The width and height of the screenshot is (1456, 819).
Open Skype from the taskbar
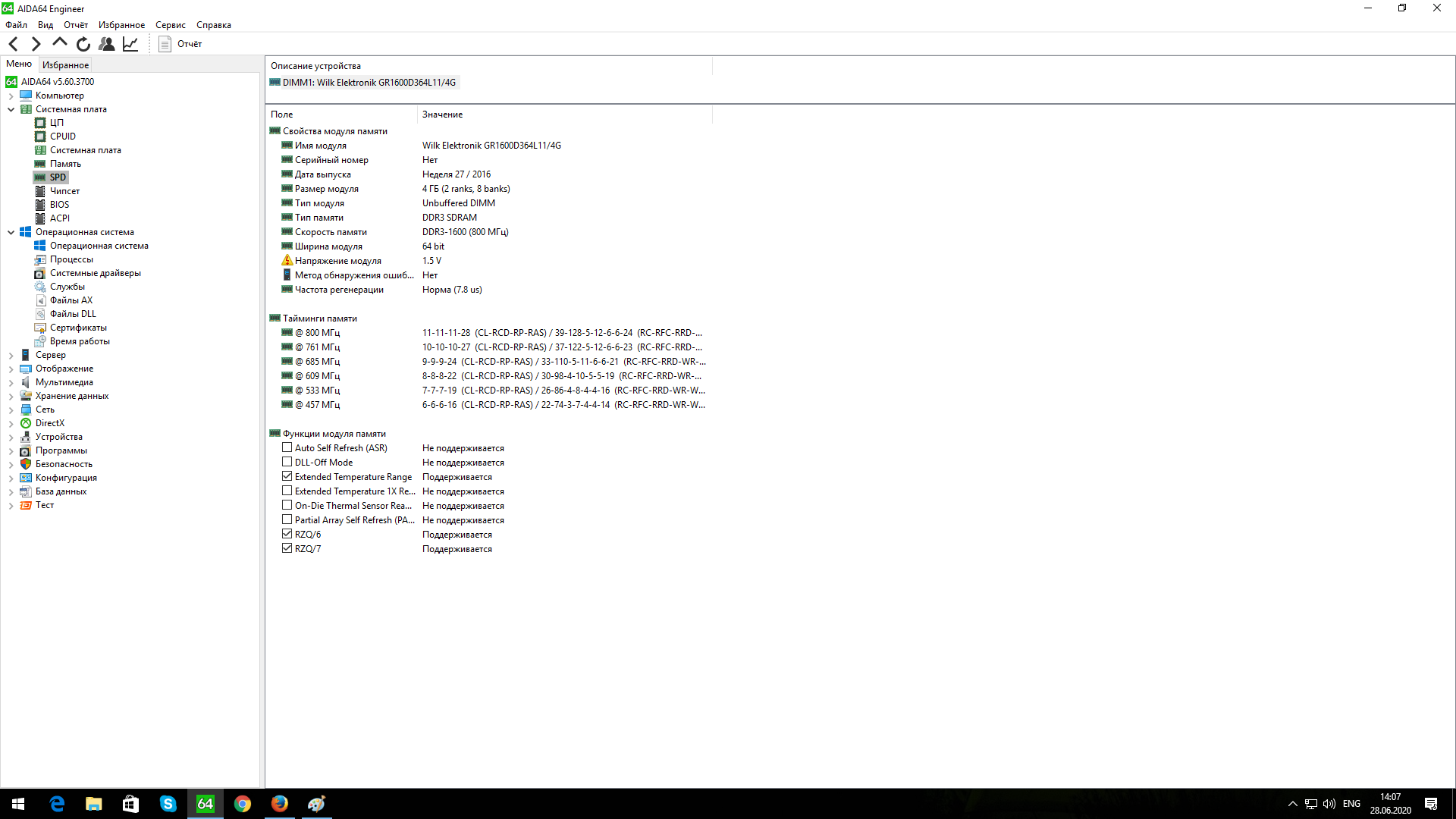pos(168,804)
